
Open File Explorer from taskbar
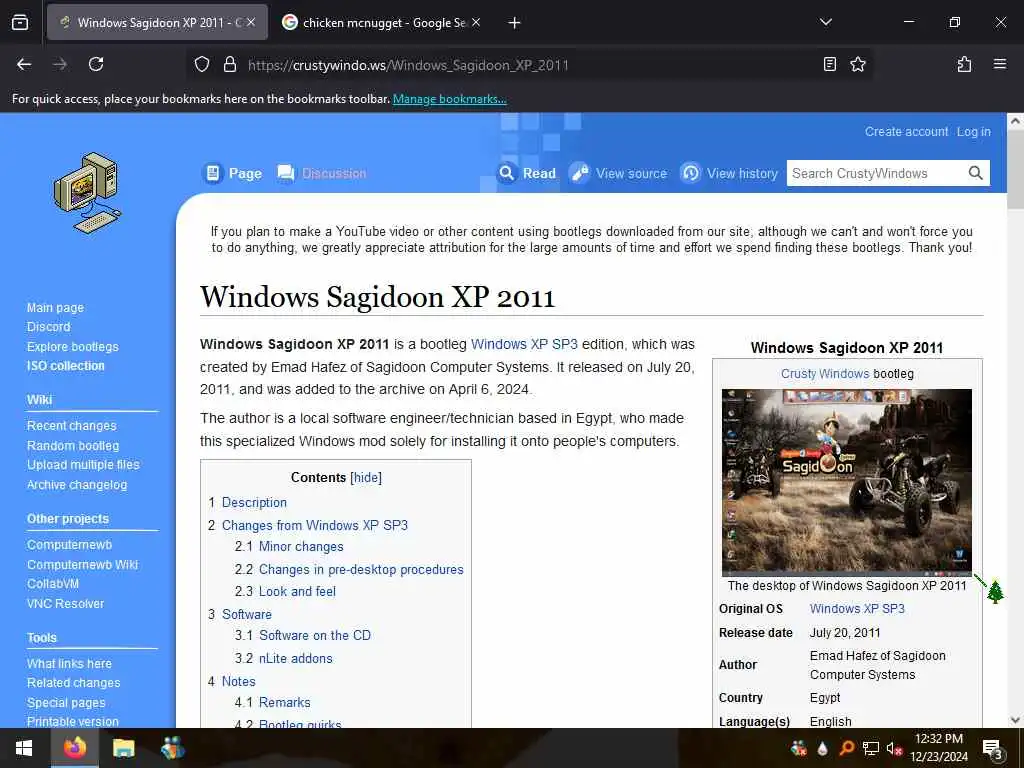tap(123, 748)
